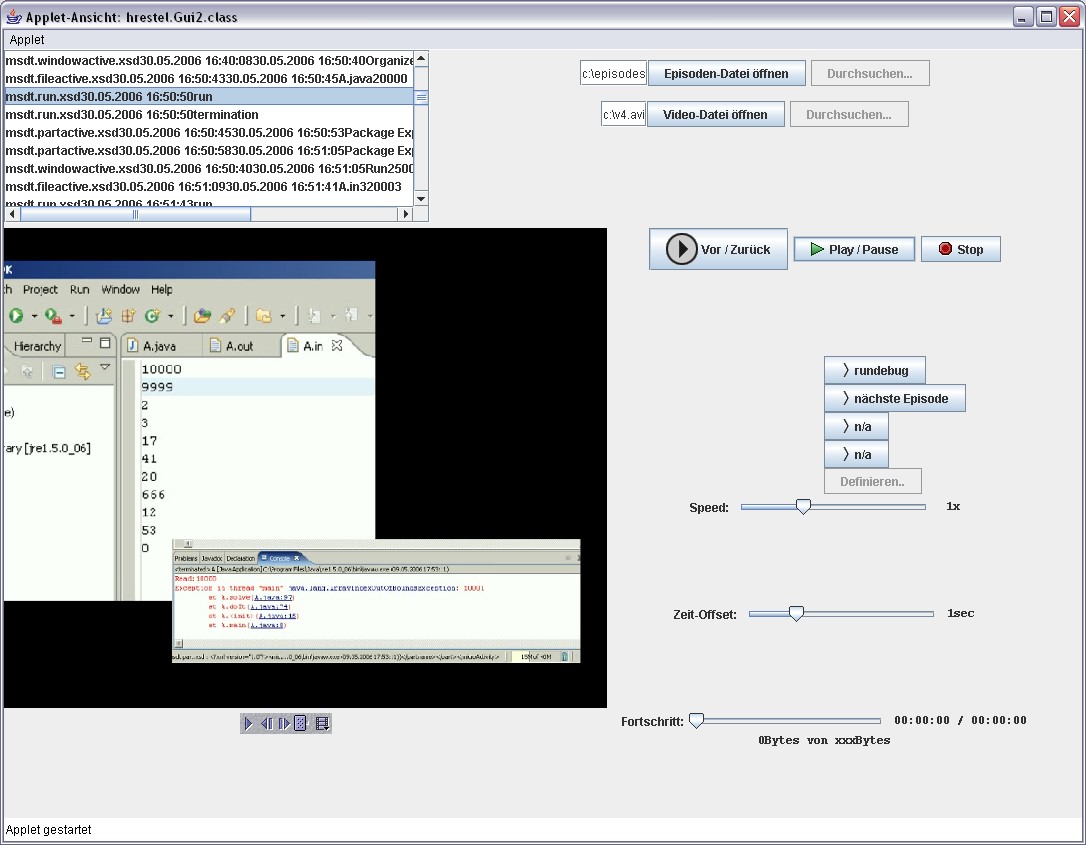Click the small play icon below the video
Image resolution: width=1086 pixels, height=845 pixels.
[248, 723]
